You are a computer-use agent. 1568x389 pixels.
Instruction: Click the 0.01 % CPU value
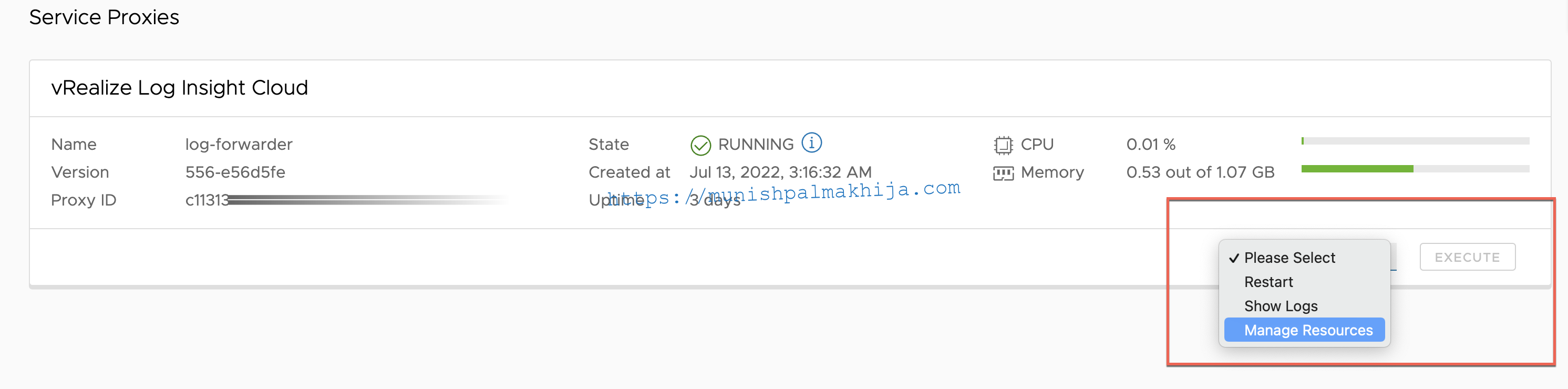click(1150, 144)
